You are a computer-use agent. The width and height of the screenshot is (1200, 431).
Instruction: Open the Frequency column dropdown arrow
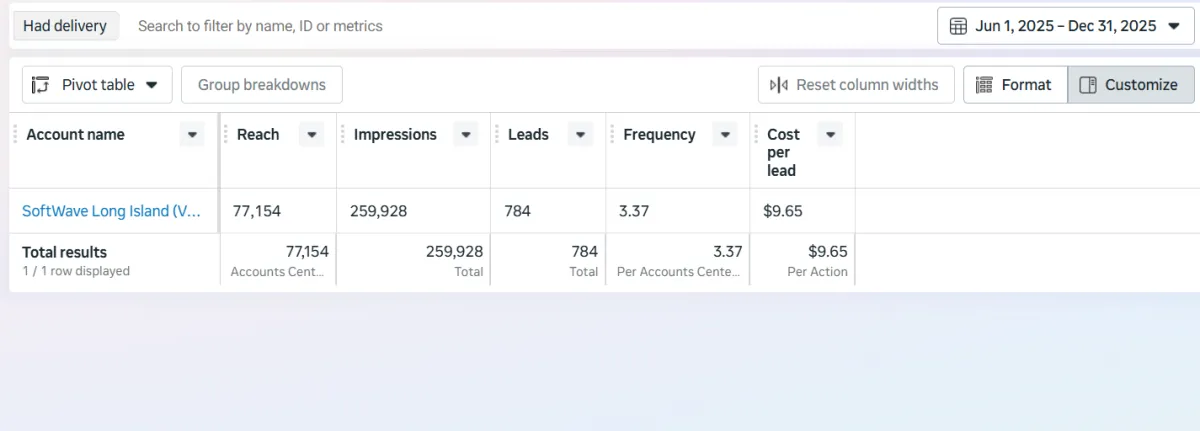click(724, 135)
